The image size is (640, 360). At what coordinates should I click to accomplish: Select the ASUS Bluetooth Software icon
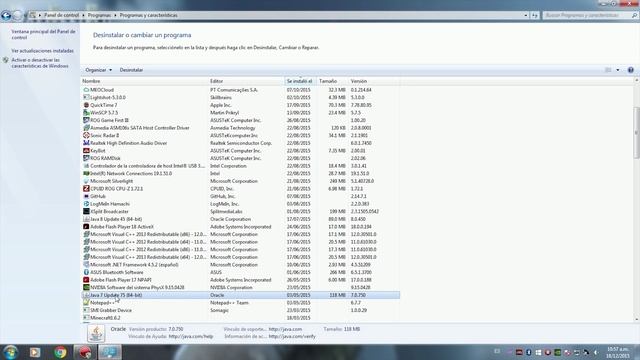pos(86,272)
